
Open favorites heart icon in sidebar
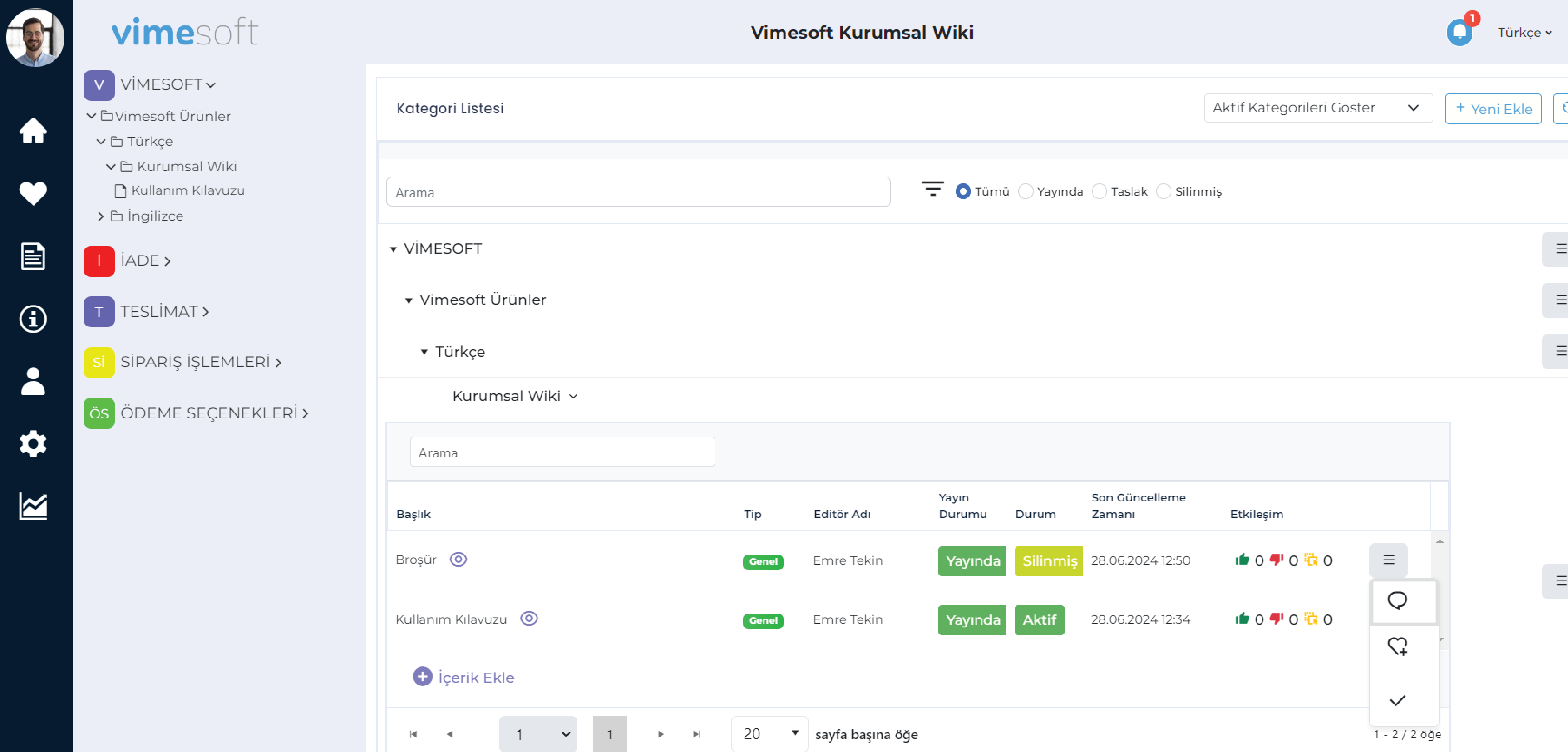point(33,193)
